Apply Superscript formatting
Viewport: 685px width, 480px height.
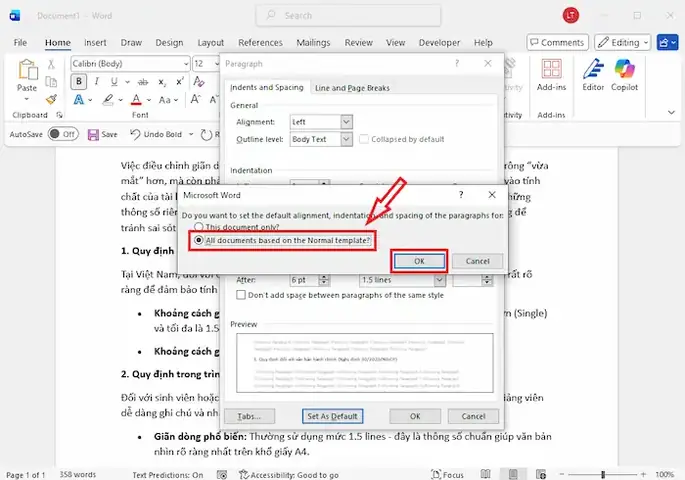[180, 81]
